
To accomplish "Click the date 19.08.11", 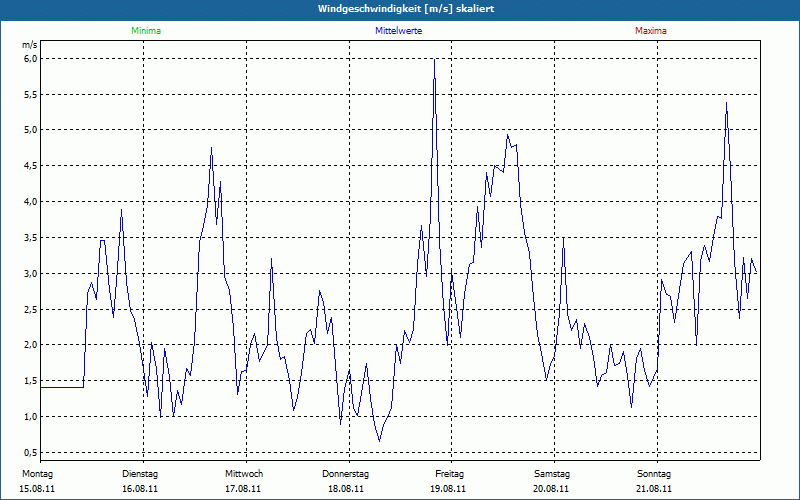I will tap(448, 489).
